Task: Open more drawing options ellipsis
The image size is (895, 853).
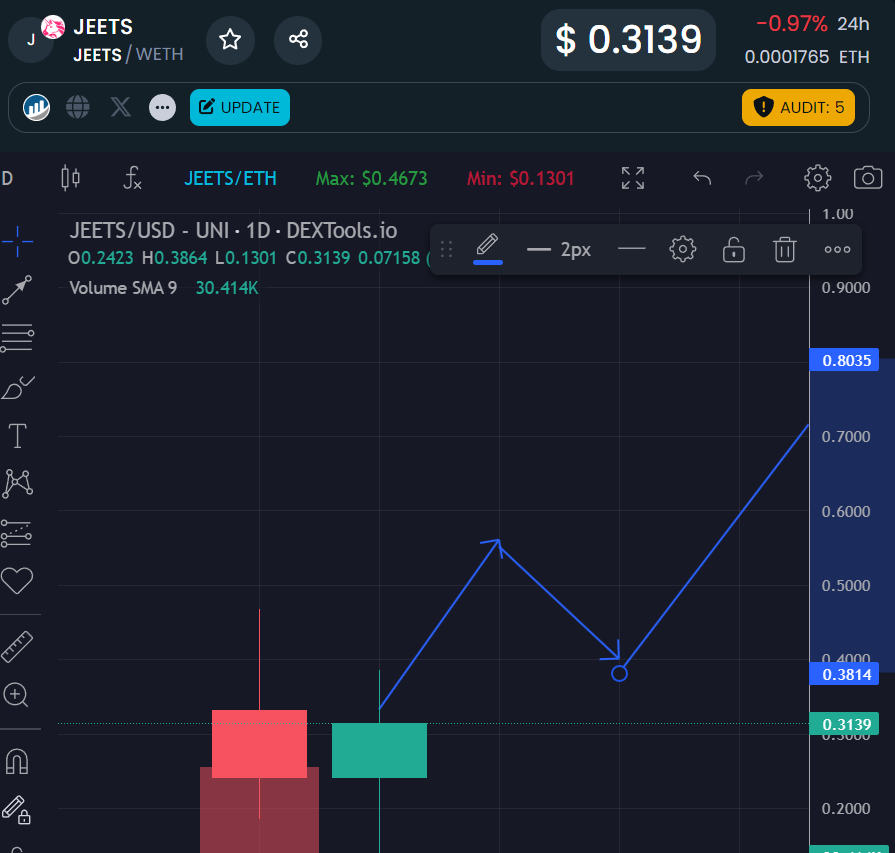Action: point(837,250)
